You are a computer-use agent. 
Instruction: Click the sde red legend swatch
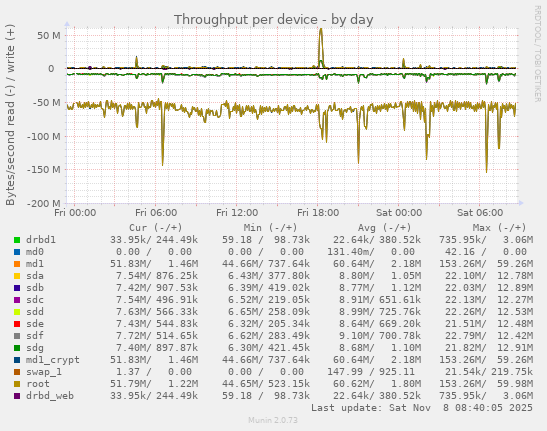pos(17,324)
